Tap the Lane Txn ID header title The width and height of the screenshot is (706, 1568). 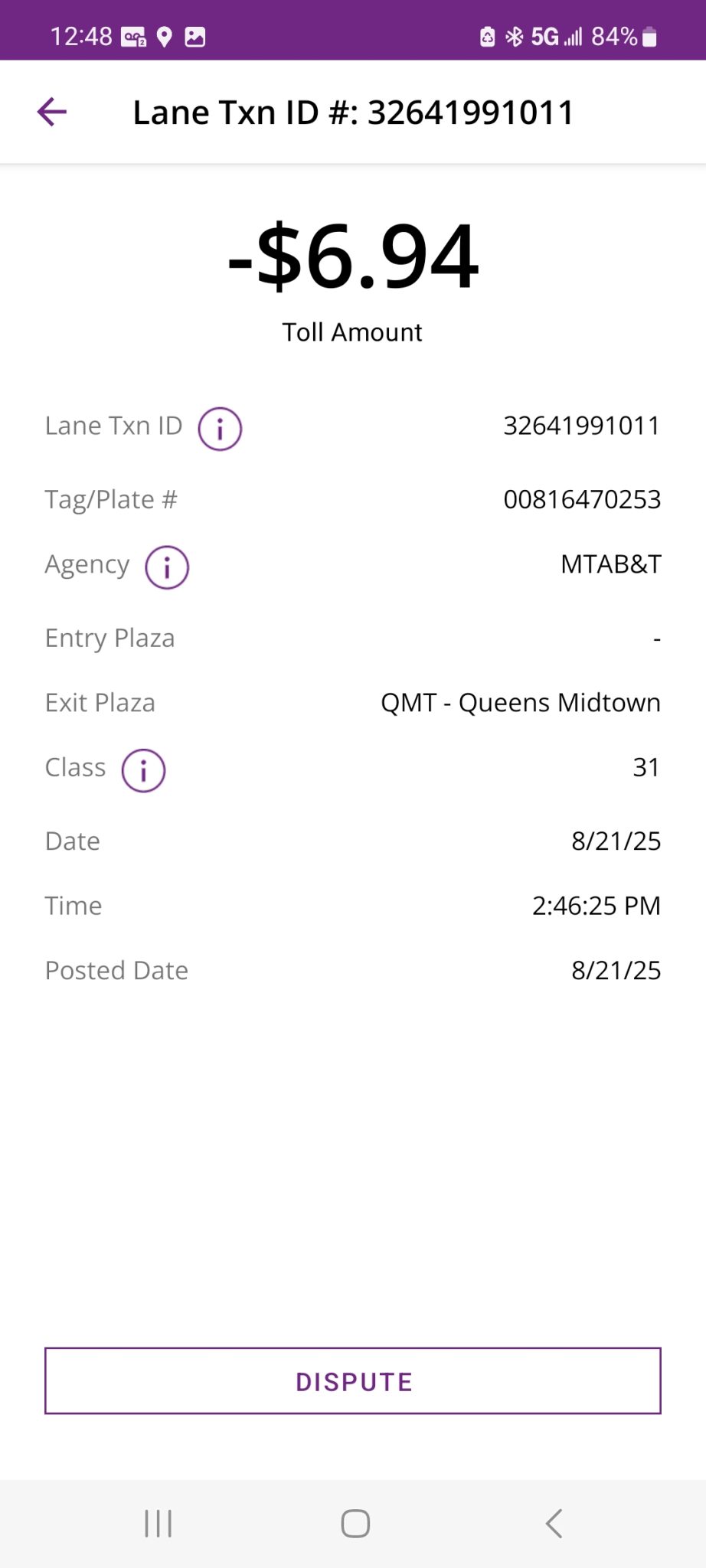tap(353, 113)
